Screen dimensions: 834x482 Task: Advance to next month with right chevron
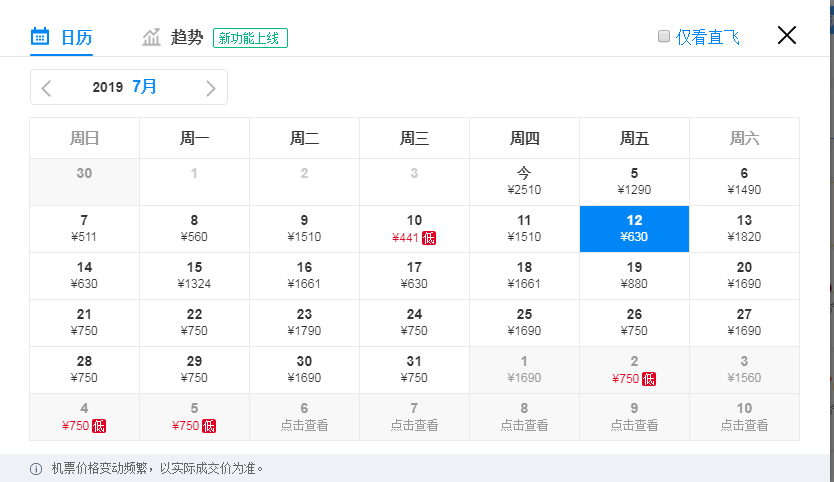click(210, 88)
